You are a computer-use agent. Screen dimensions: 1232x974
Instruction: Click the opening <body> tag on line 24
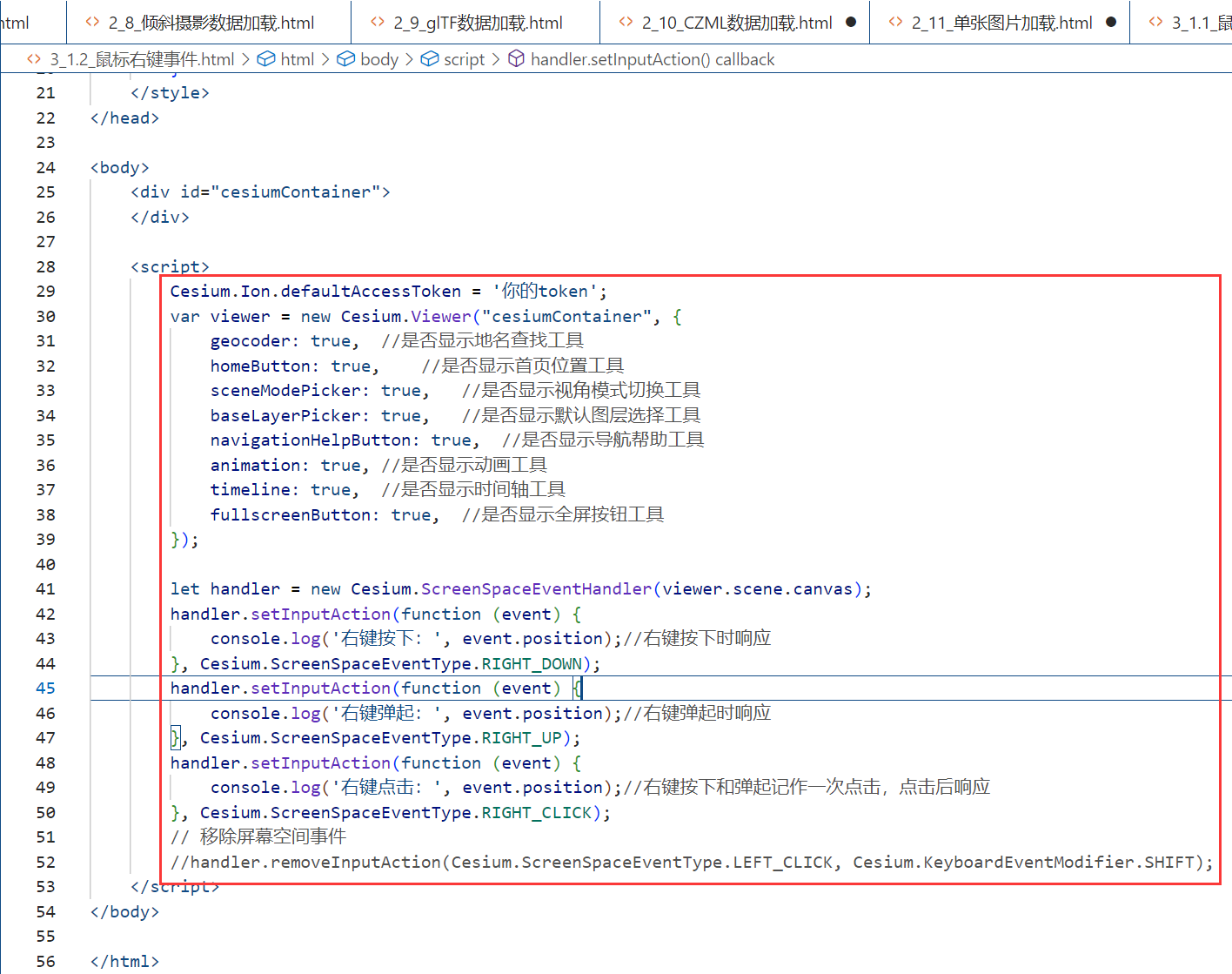(x=120, y=168)
